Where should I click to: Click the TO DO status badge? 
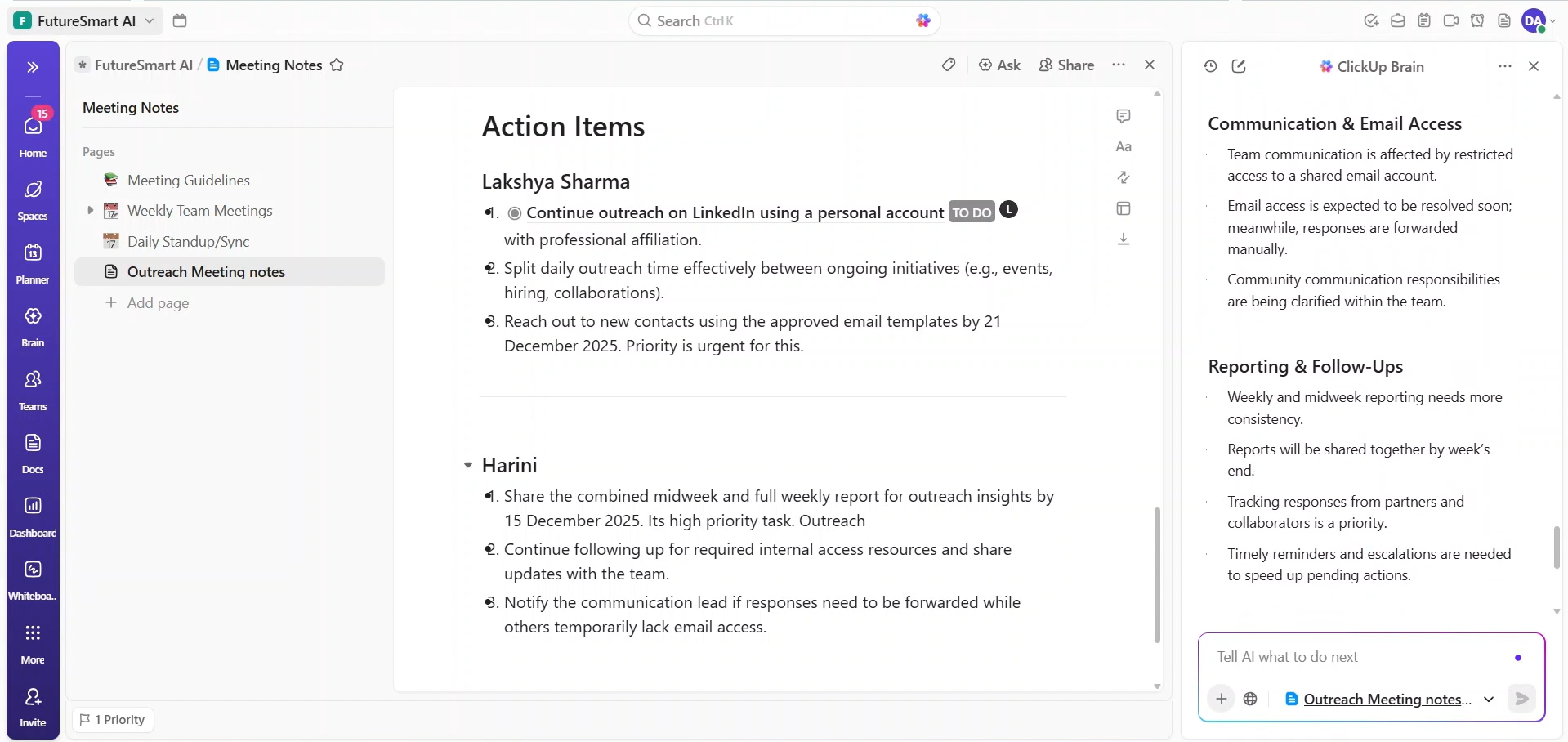(x=972, y=212)
